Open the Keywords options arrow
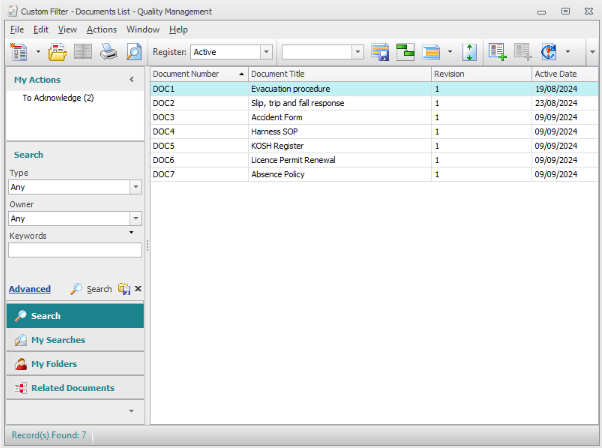 pyautogui.click(x=131, y=232)
